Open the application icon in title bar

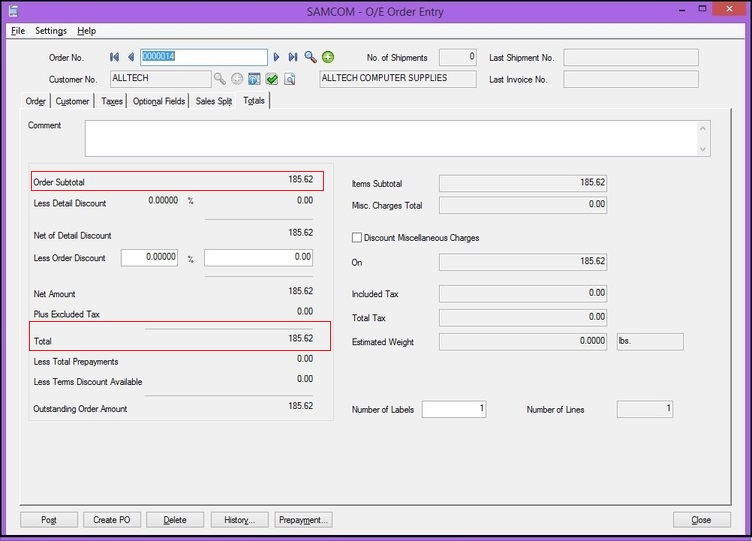13,11
